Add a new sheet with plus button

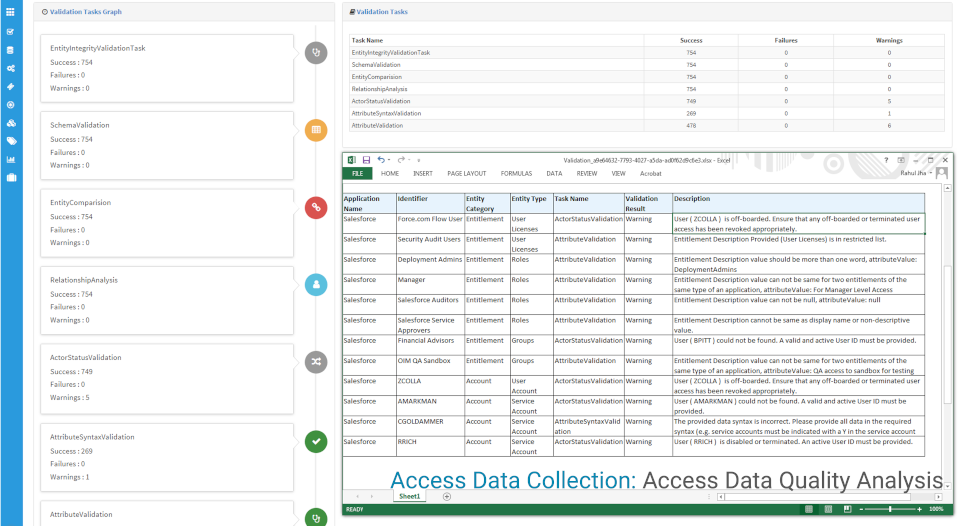447,497
